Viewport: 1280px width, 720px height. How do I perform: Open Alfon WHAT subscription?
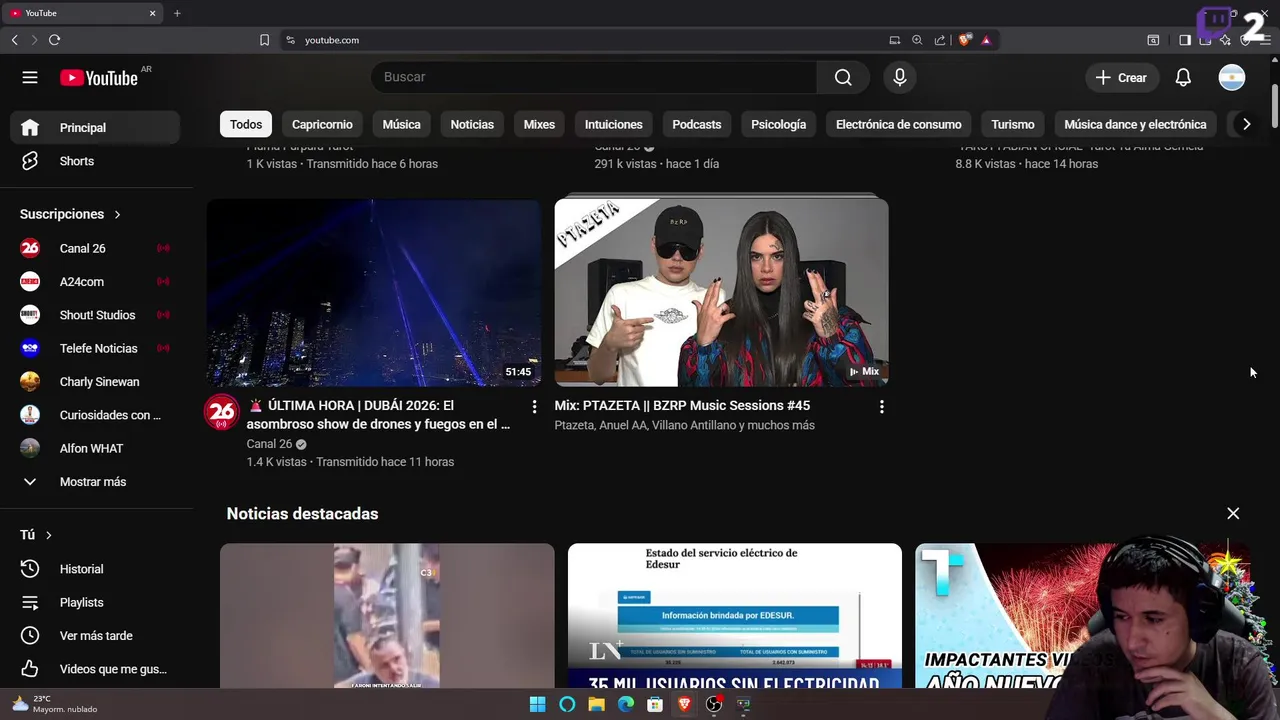(95, 448)
